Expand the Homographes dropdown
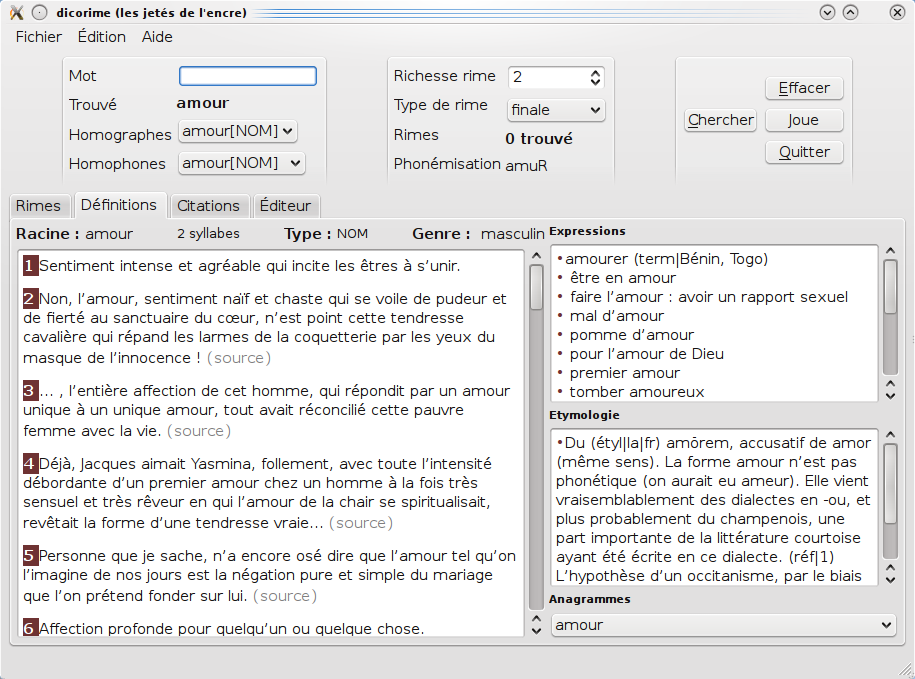This screenshot has height=679, width=915. click(238, 131)
